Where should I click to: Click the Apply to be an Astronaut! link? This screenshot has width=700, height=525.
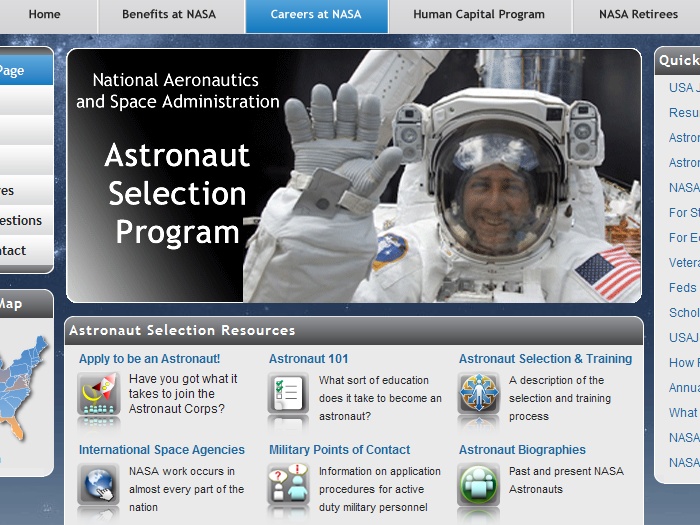point(150,359)
